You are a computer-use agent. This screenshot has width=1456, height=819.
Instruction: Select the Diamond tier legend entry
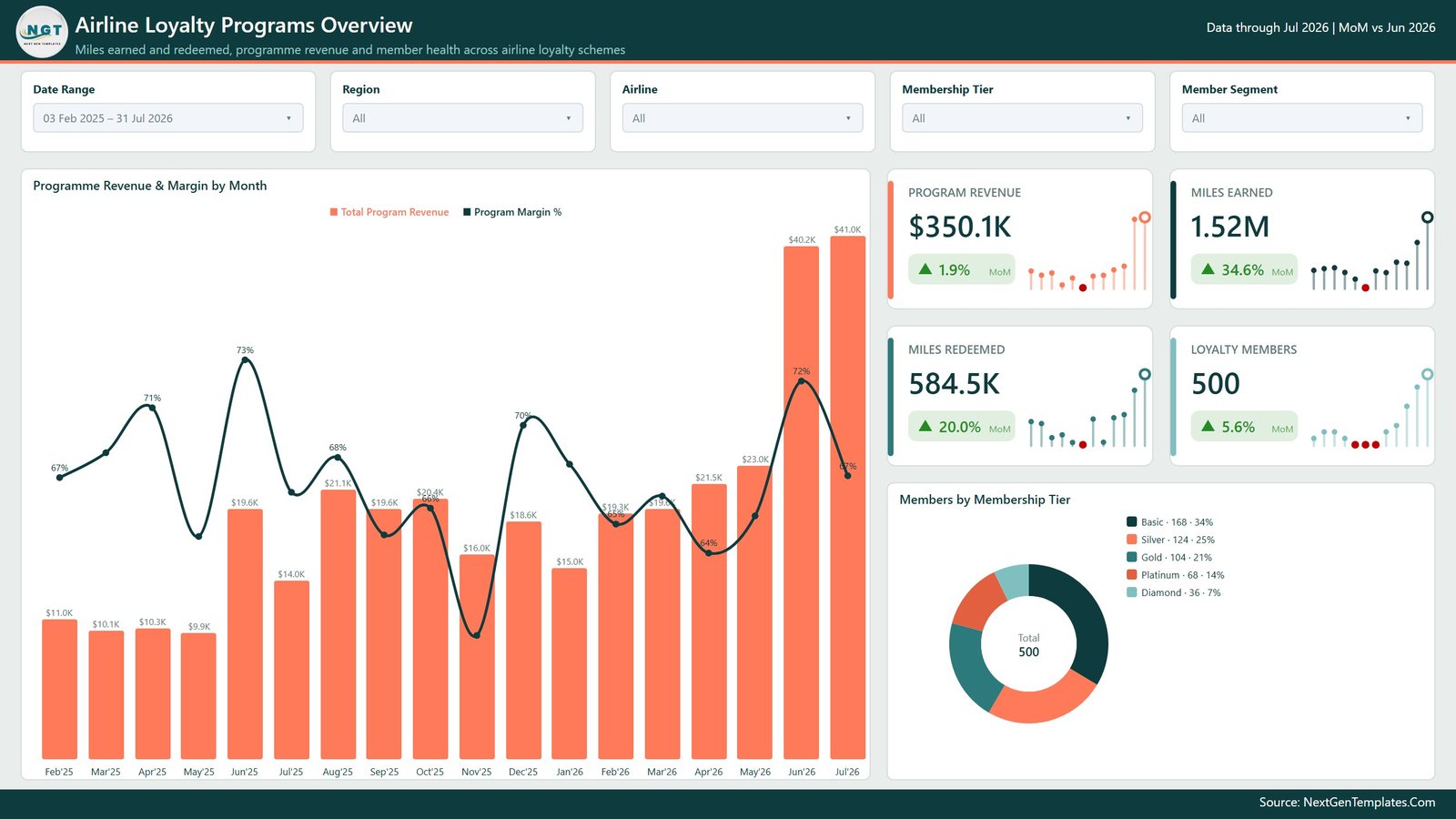[x=1174, y=592]
